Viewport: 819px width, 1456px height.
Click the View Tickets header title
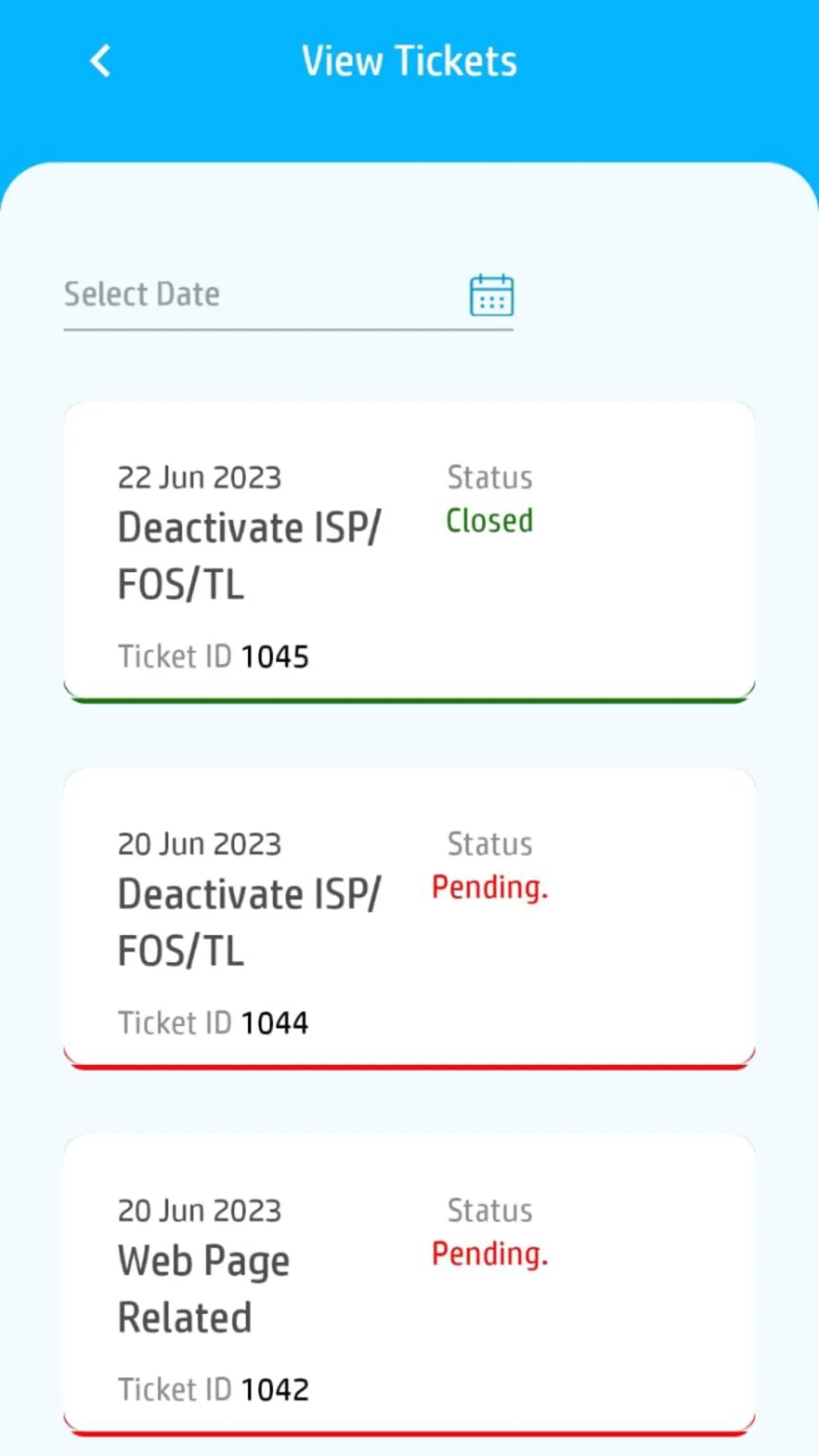(409, 61)
